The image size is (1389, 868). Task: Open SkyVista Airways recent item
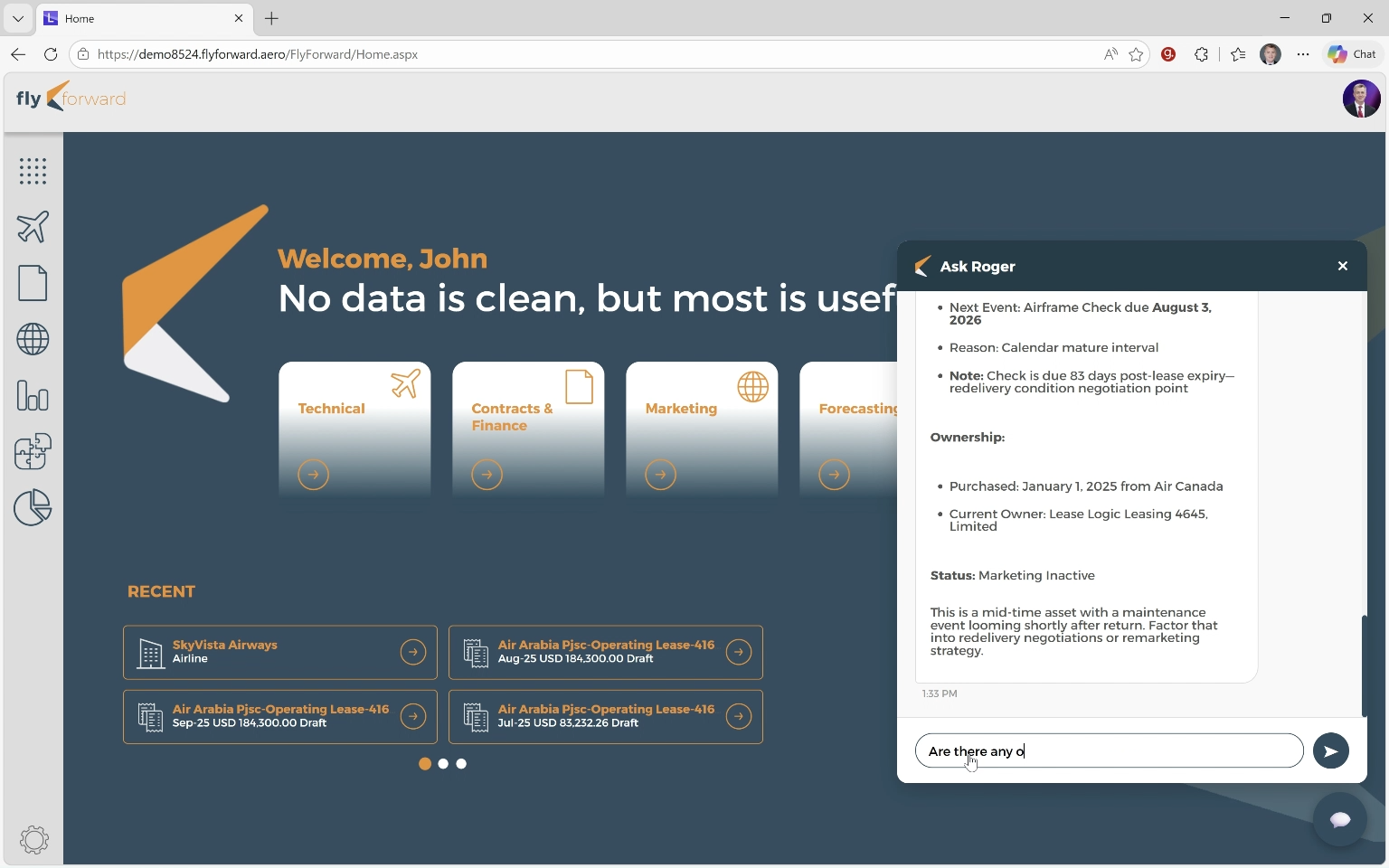click(280, 652)
